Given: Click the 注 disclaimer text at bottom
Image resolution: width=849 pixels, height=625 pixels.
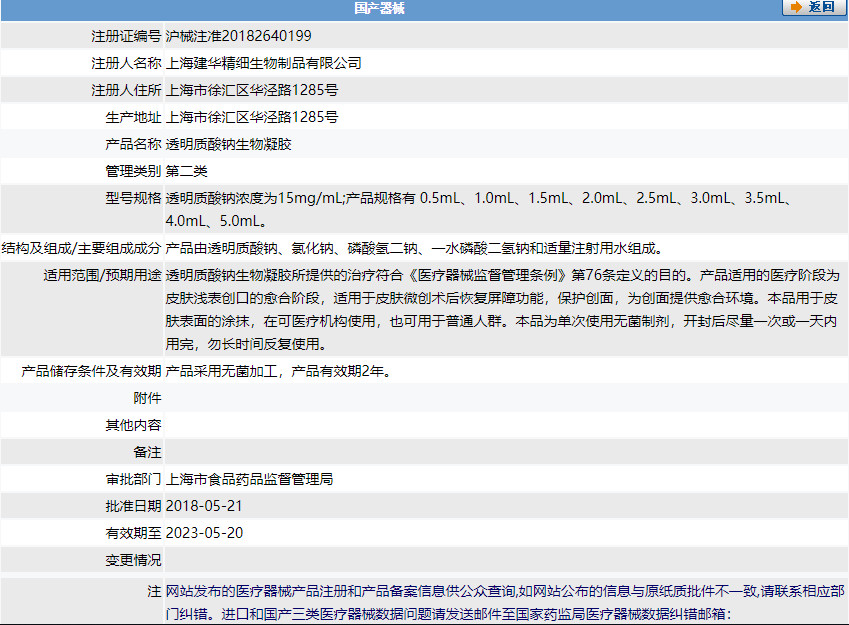Looking at the screenshot, I should pyautogui.click(x=500, y=602).
